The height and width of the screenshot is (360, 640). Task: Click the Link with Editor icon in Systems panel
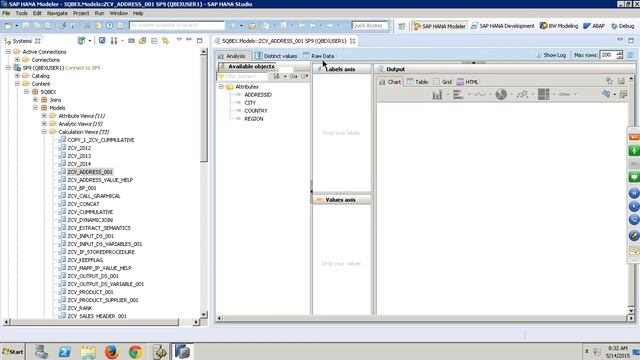click(165, 40)
